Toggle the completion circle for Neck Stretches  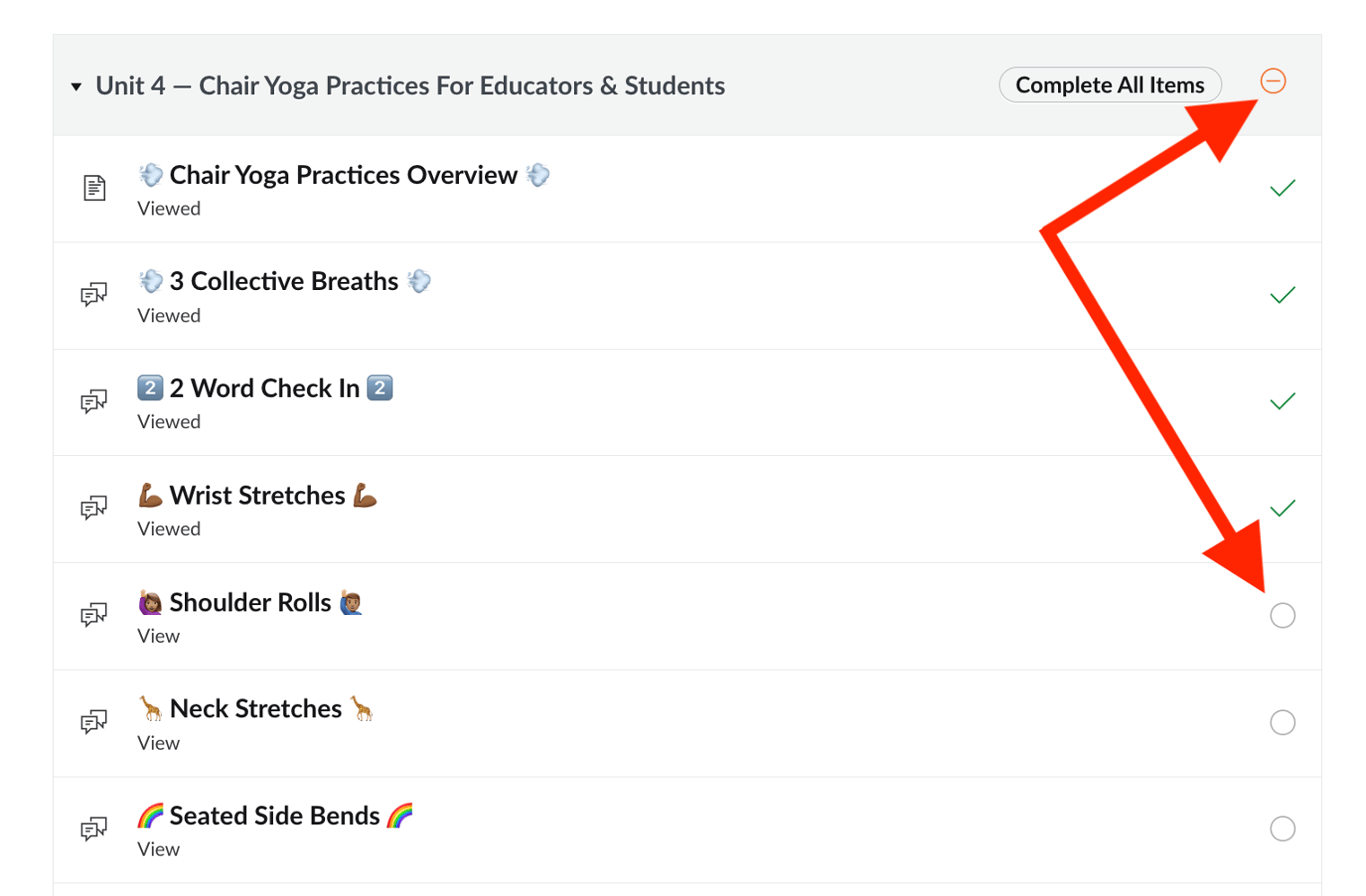(x=1282, y=722)
